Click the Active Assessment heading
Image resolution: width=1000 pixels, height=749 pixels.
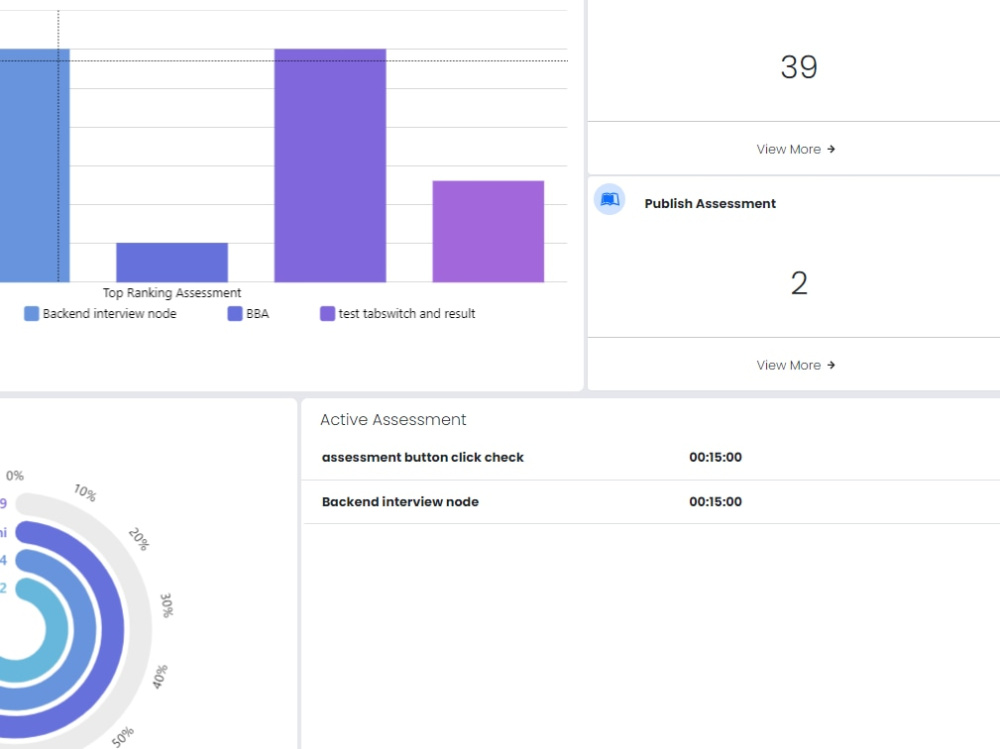pyautogui.click(x=393, y=420)
